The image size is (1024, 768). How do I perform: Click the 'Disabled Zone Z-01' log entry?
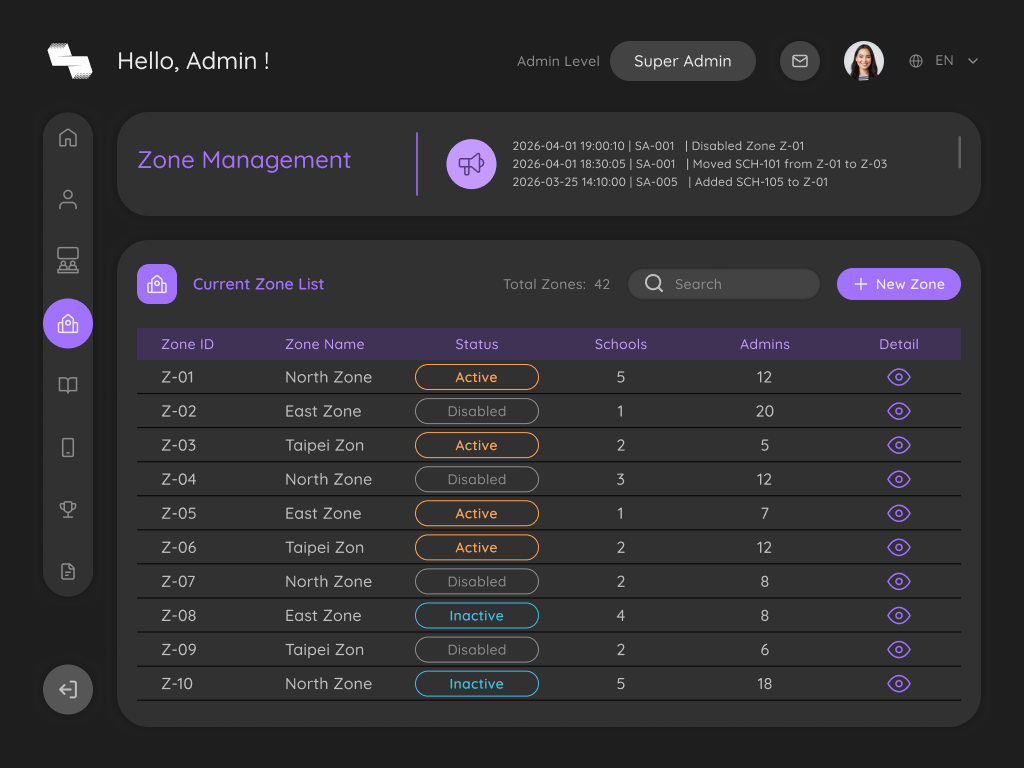click(x=658, y=146)
